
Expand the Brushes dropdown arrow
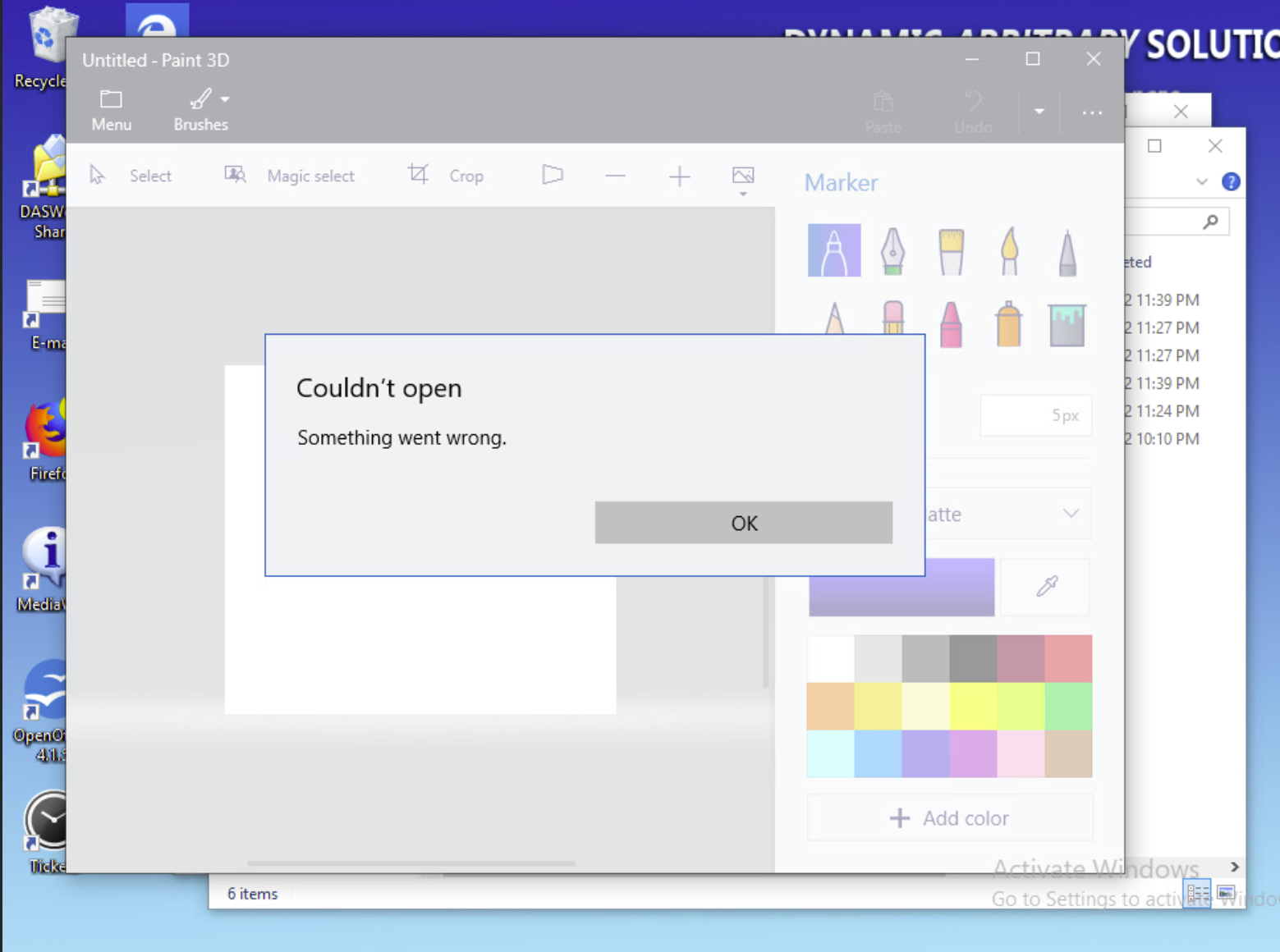[225, 99]
